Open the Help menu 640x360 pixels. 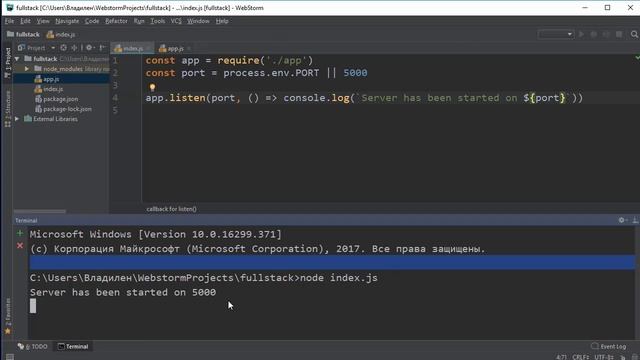[222, 21]
